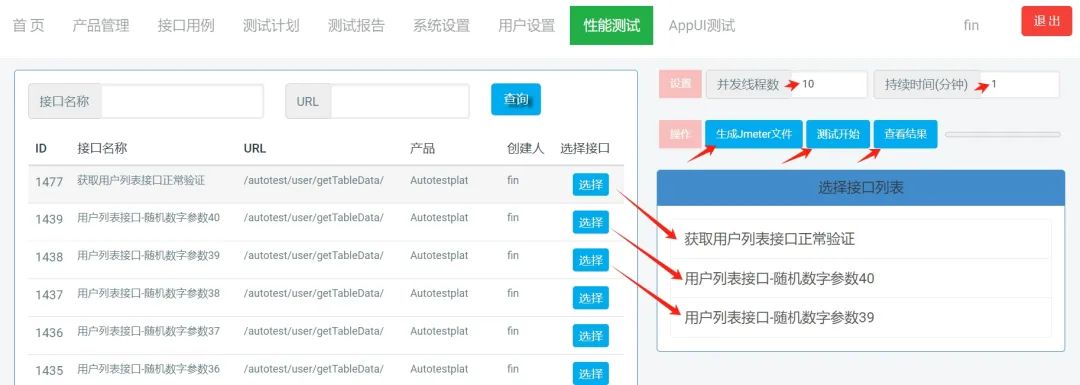Click the ID column header
1080x385 pixels.
pos(41,148)
